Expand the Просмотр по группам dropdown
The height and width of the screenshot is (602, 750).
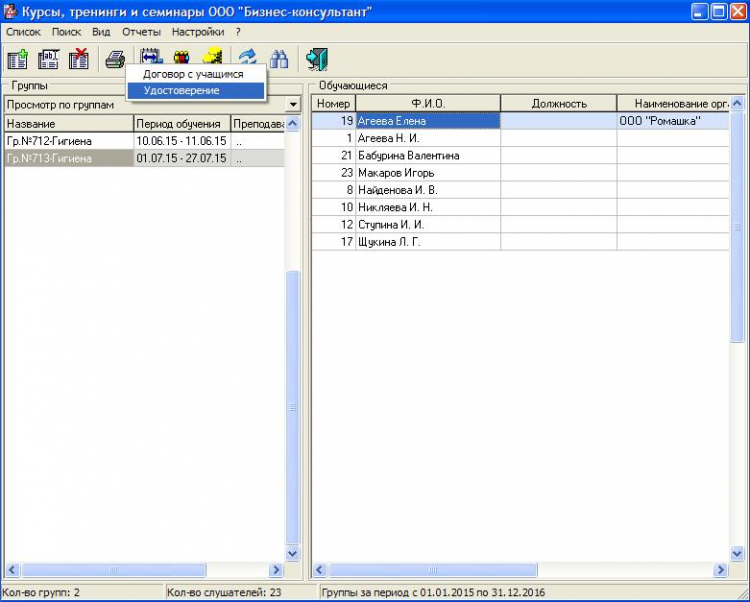tap(293, 104)
